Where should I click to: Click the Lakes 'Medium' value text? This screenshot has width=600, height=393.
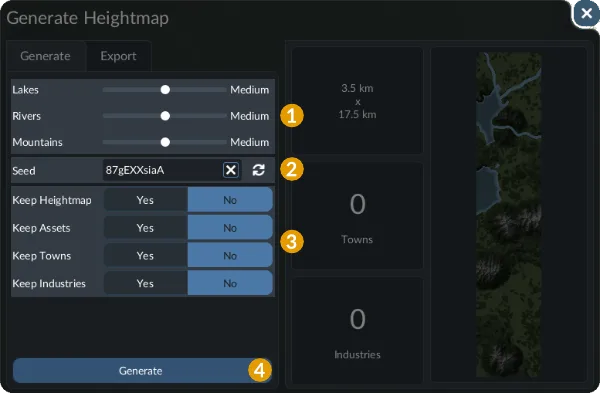[x=249, y=90]
